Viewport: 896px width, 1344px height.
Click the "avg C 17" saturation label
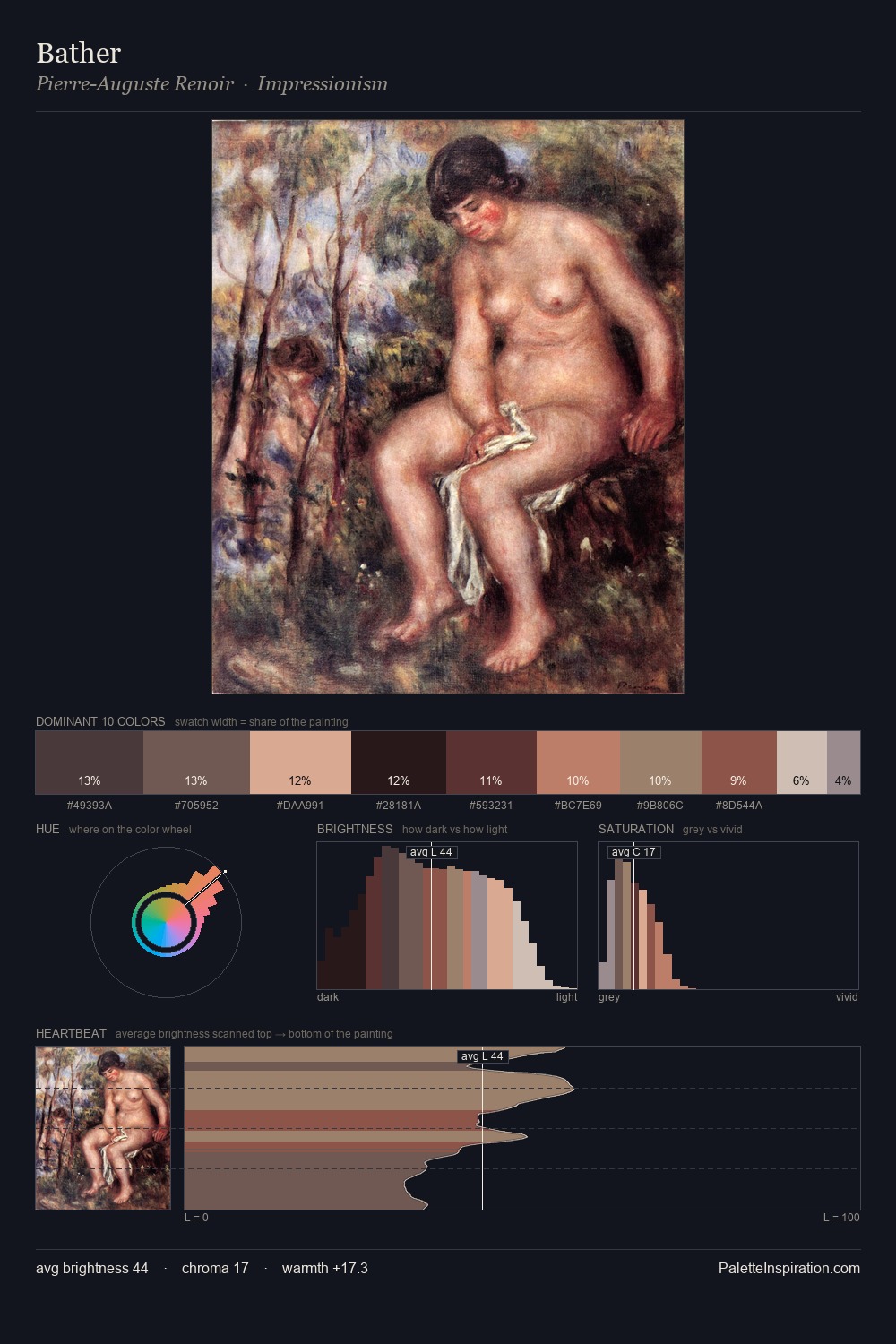click(x=633, y=852)
